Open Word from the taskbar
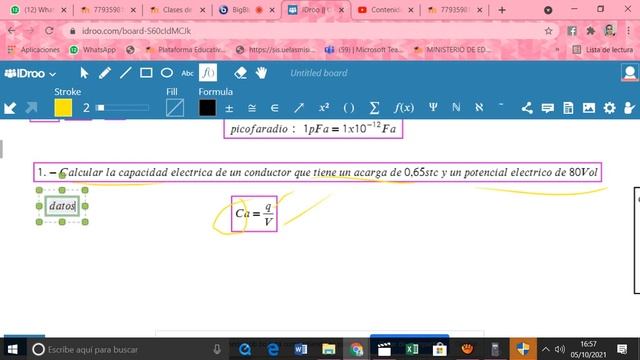The image size is (640, 360). (x=300, y=349)
